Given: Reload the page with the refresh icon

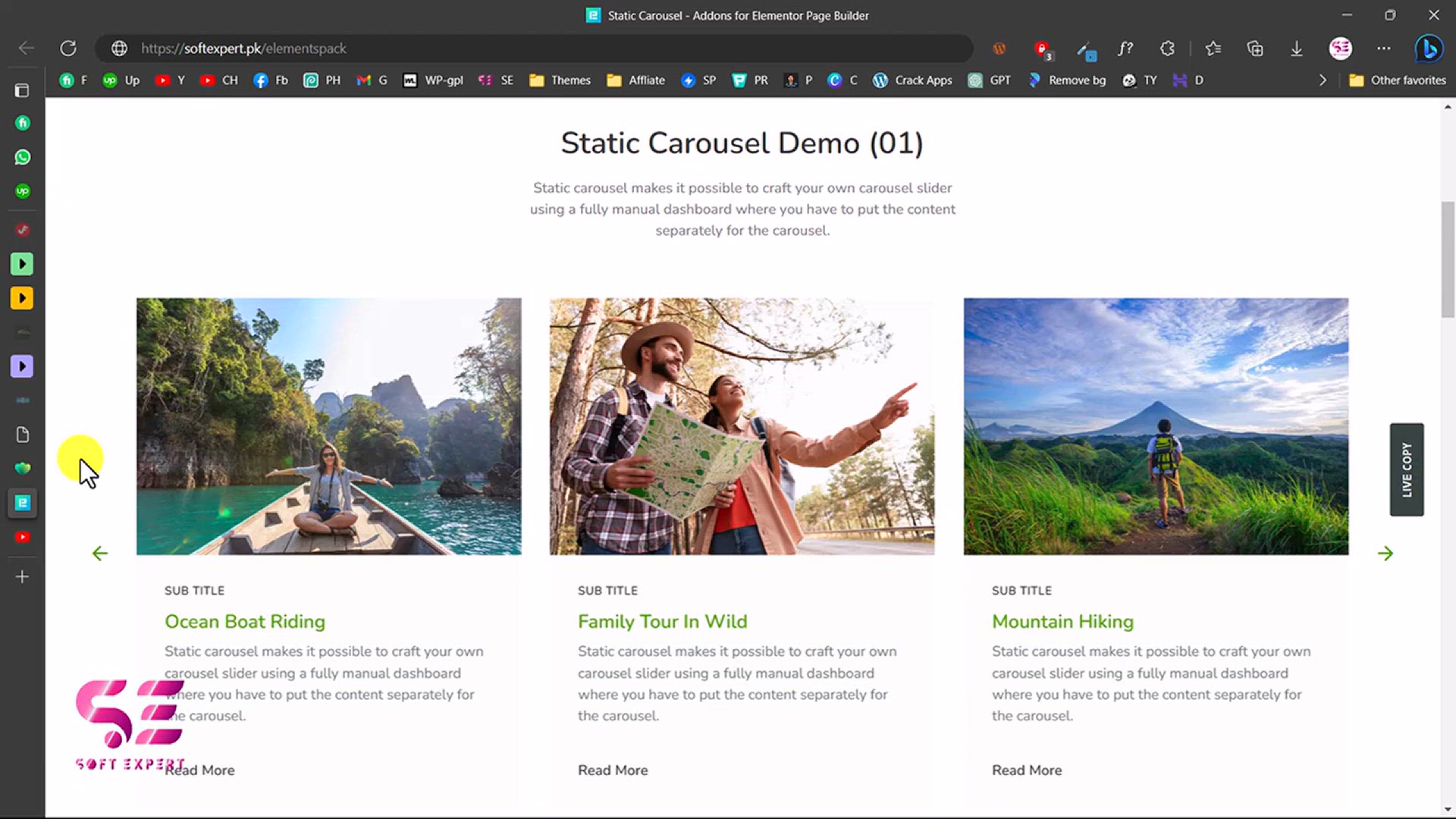Looking at the screenshot, I should (68, 49).
